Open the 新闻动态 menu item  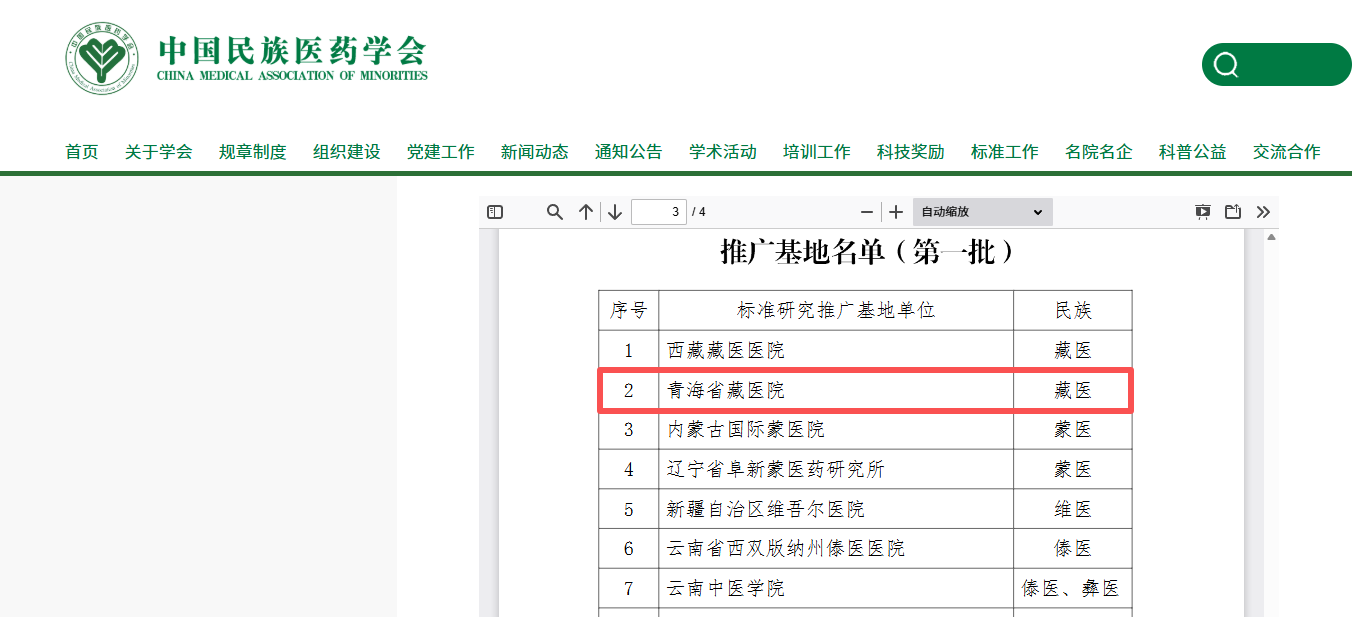tap(535, 152)
